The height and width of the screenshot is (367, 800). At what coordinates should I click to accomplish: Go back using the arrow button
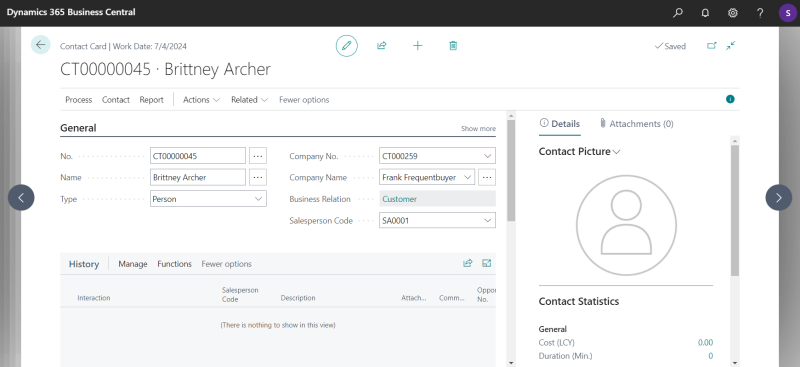[x=40, y=45]
